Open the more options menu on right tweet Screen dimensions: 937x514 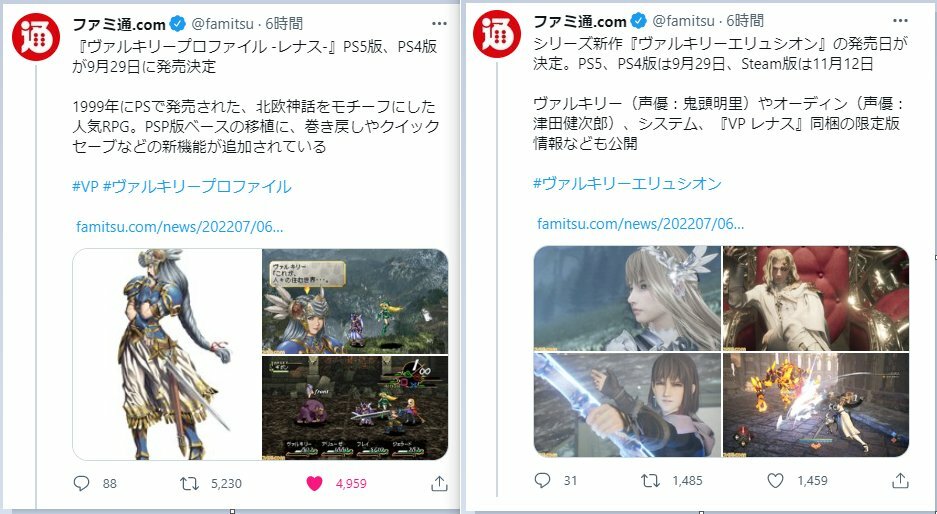[900, 21]
